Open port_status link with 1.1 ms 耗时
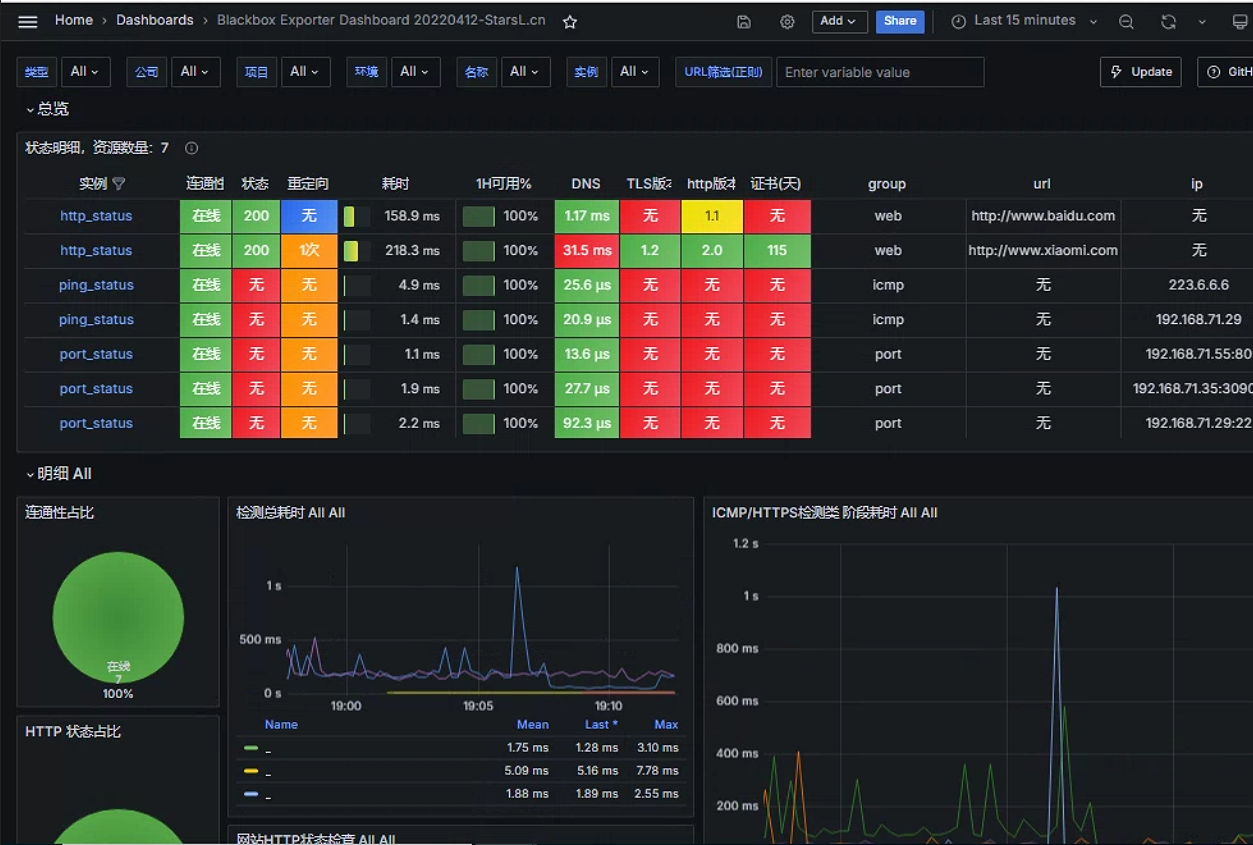 (96, 354)
